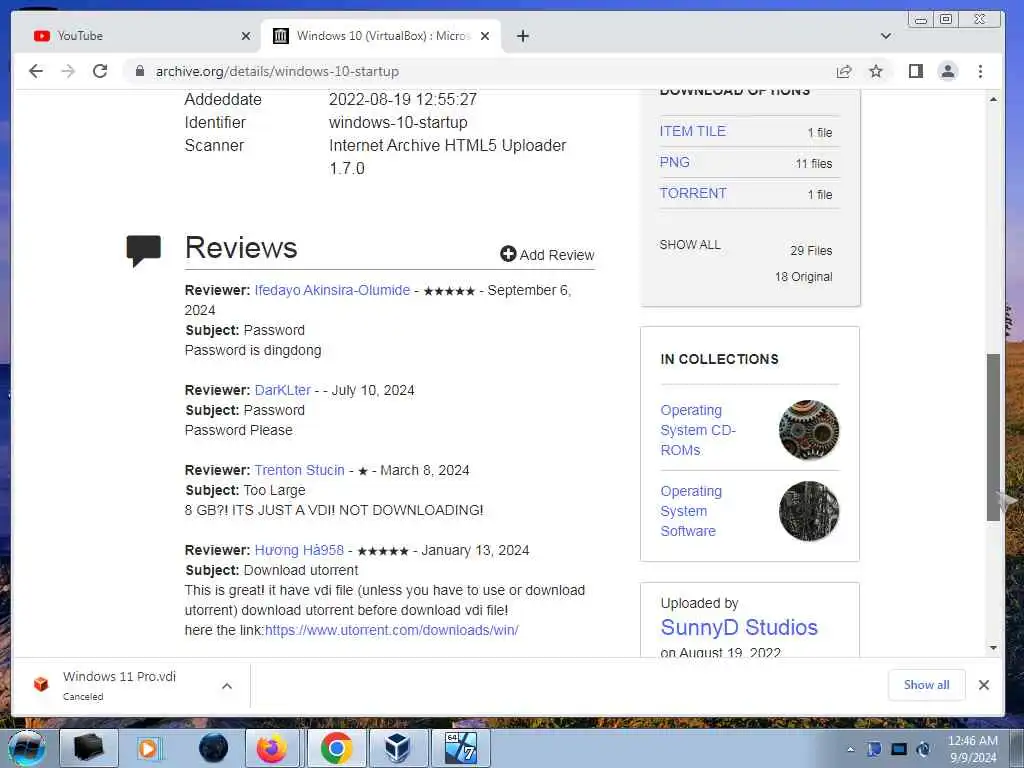The image size is (1024, 768).
Task: Click the taskbar clock showing 12:46 AM
Action: pyautogui.click(x=973, y=749)
